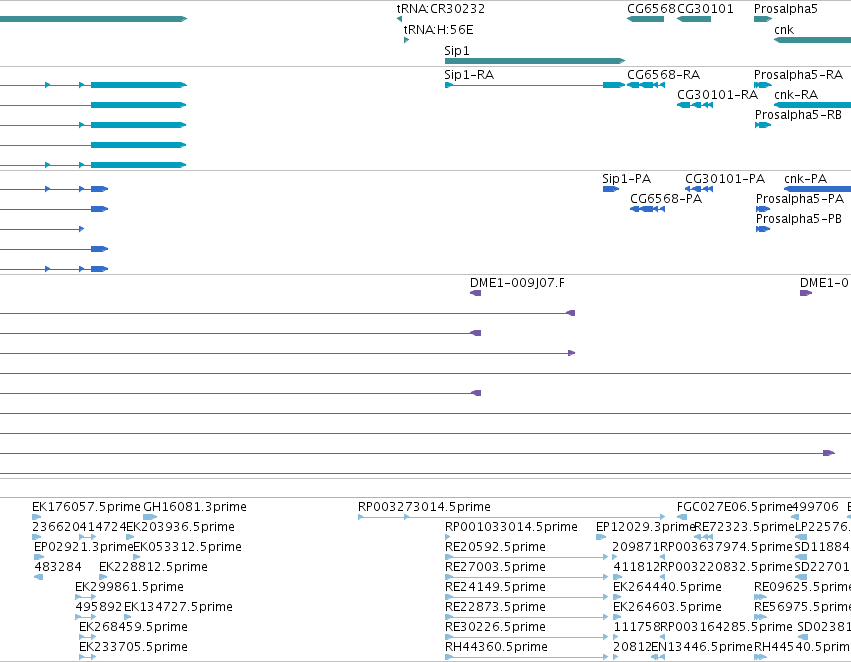
Task: Select the CG30101 gene feature
Action: click(694, 19)
